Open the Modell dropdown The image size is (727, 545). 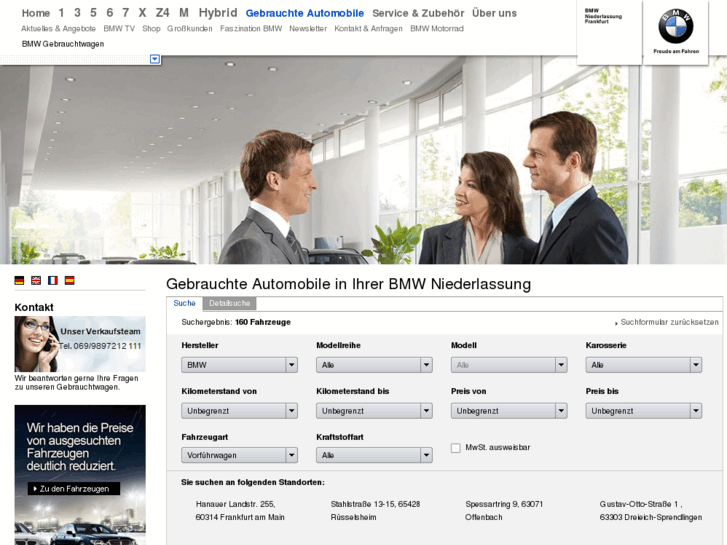pos(509,365)
